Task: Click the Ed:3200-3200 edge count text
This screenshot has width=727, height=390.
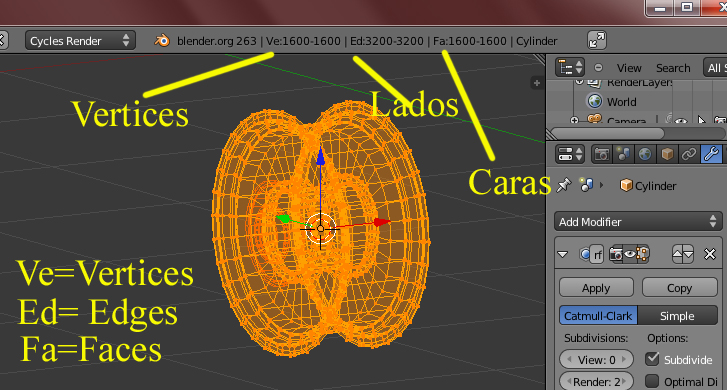Action: (x=387, y=41)
